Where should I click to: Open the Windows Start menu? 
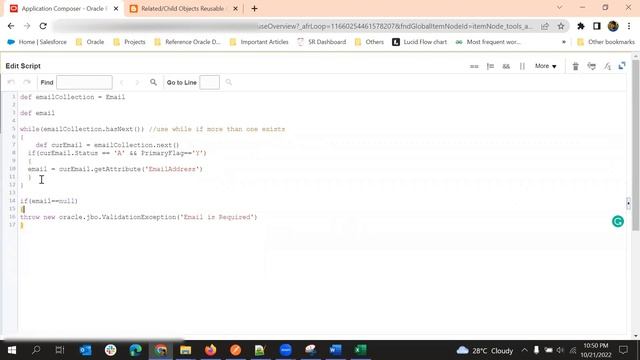coord(12,350)
